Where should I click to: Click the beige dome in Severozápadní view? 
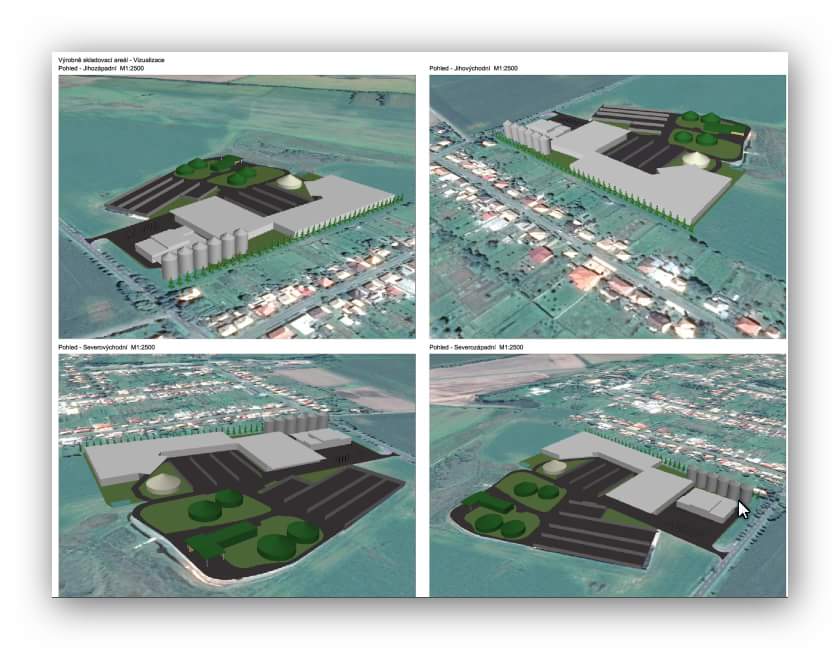pos(554,465)
